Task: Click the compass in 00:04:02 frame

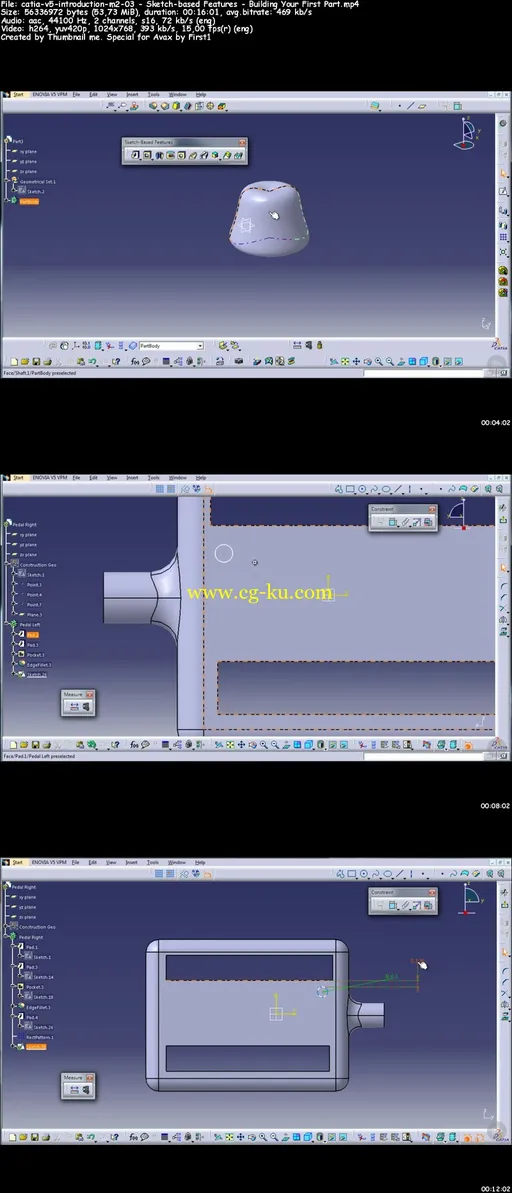Action: pyautogui.click(x=465, y=133)
